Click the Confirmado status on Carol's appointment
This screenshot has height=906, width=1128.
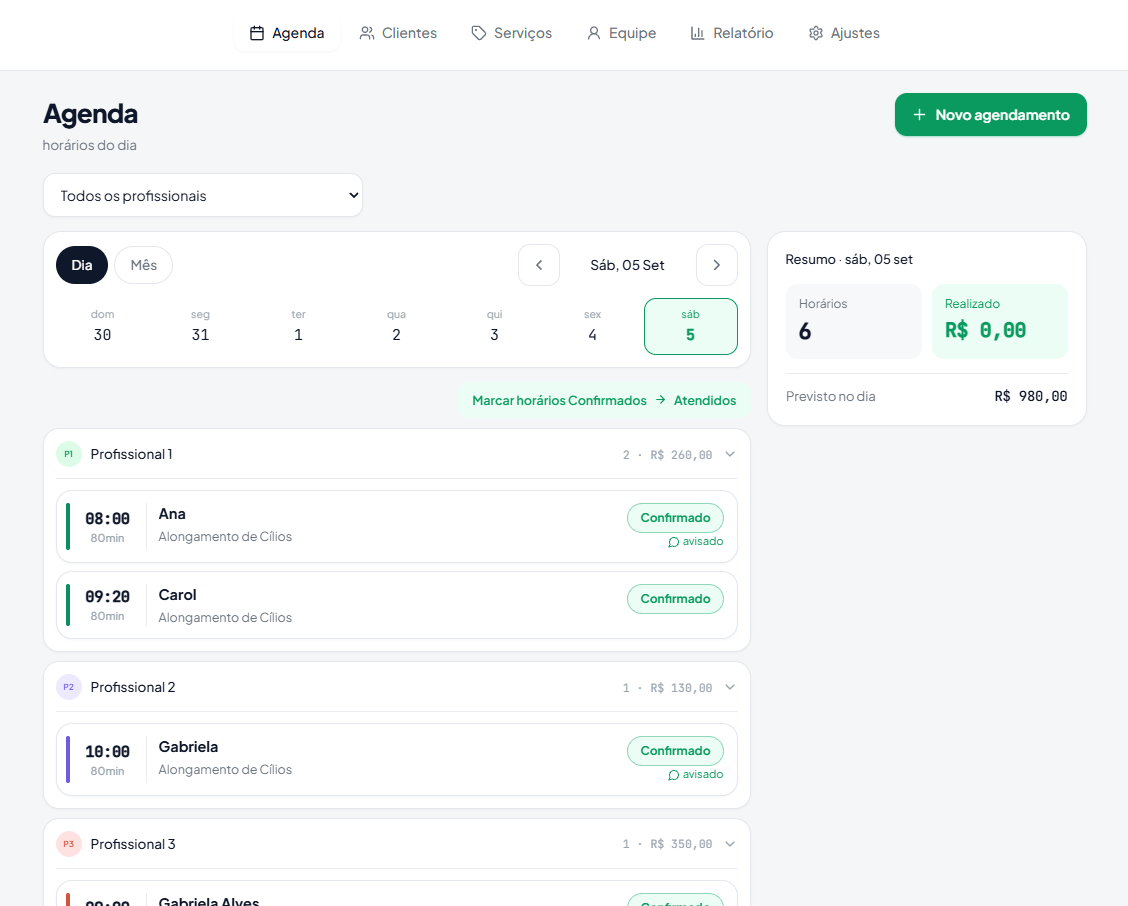click(676, 599)
